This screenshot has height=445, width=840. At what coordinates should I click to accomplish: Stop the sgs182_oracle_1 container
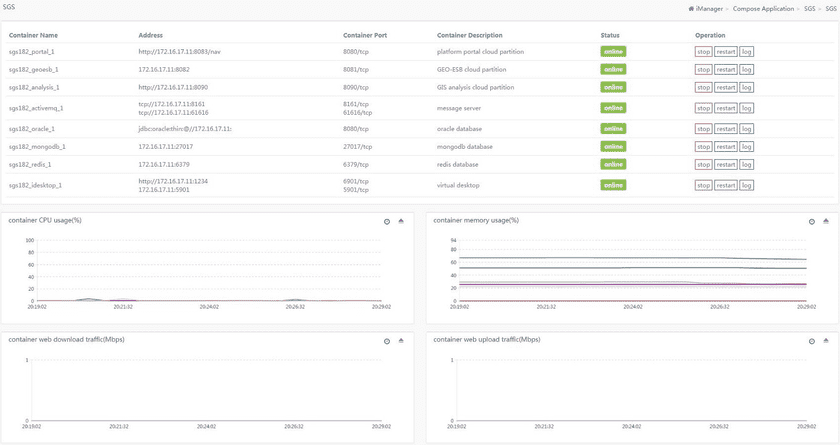704,129
